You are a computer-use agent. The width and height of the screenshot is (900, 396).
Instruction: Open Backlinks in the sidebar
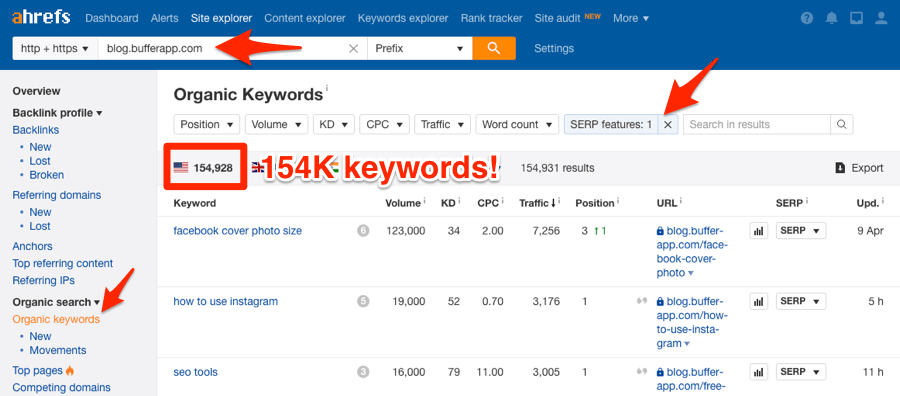[36, 130]
